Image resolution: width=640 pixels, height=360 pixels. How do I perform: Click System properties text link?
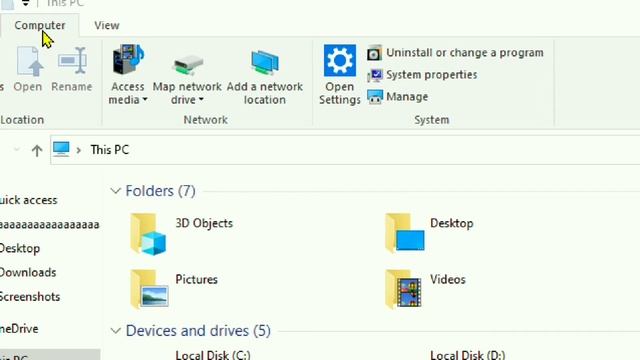click(x=432, y=75)
